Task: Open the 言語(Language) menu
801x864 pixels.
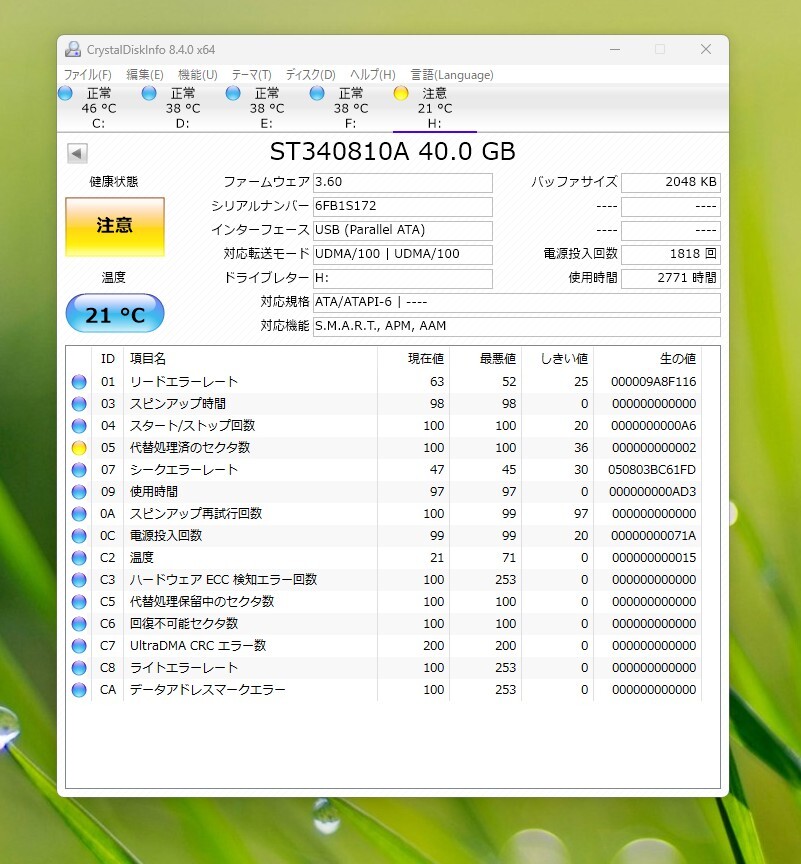Action: pyautogui.click(x=452, y=74)
